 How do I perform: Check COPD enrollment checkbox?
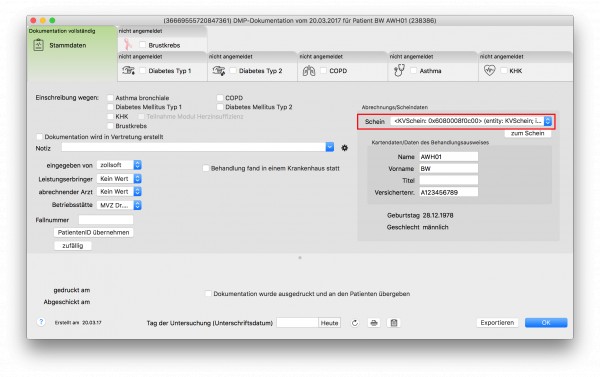click(220, 98)
